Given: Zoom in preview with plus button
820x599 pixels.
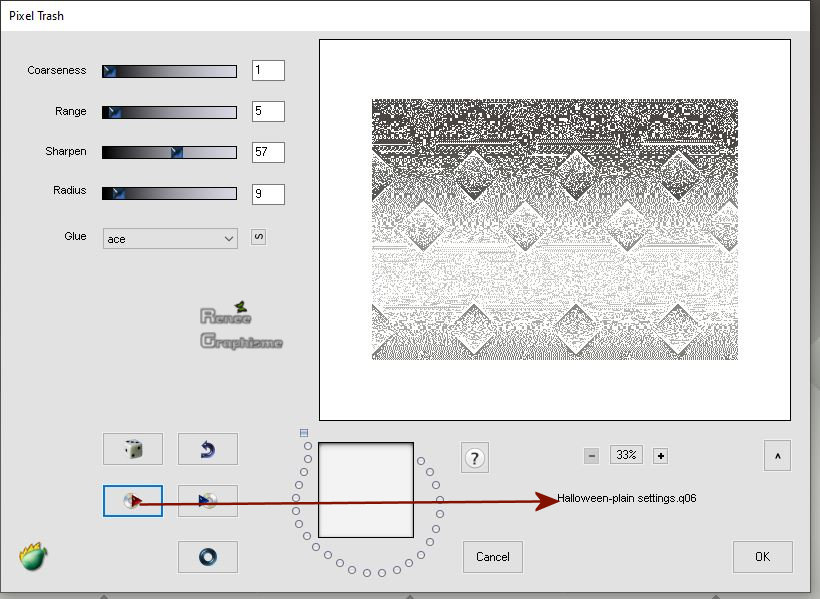Looking at the screenshot, I should pyautogui.click(x=660, y=456).
